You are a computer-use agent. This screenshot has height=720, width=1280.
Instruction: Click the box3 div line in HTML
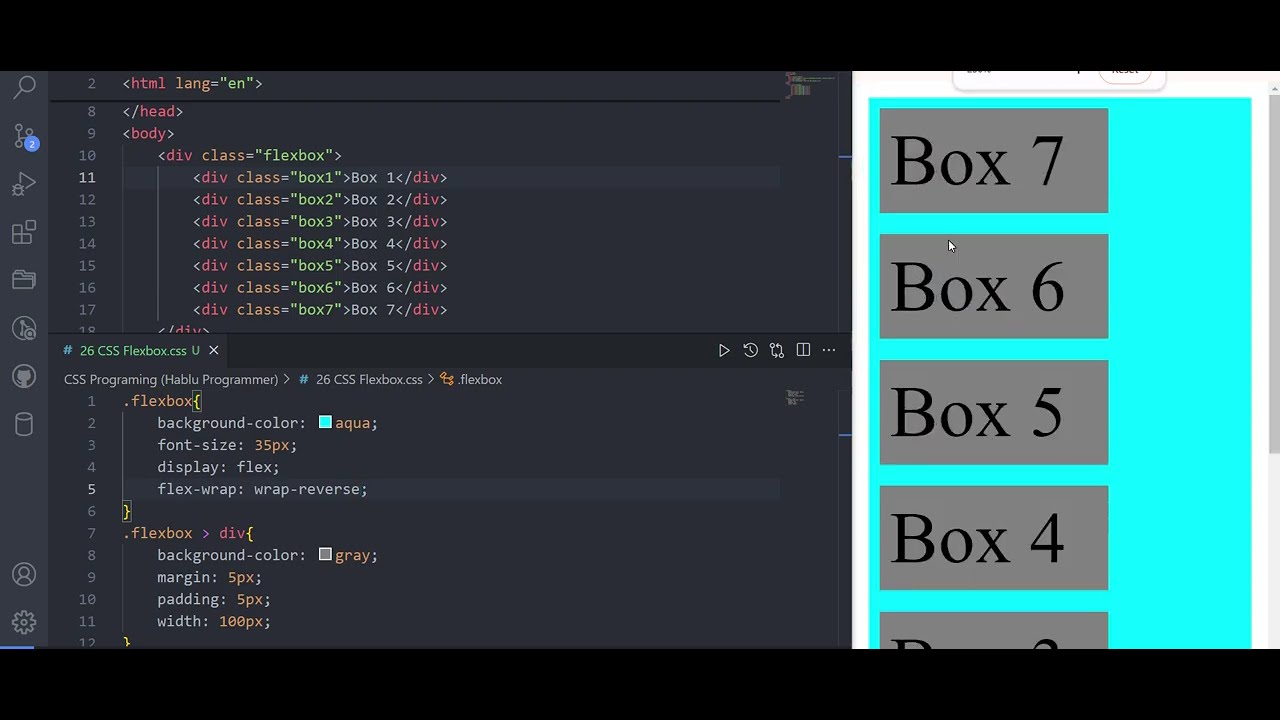click(320, 221)
